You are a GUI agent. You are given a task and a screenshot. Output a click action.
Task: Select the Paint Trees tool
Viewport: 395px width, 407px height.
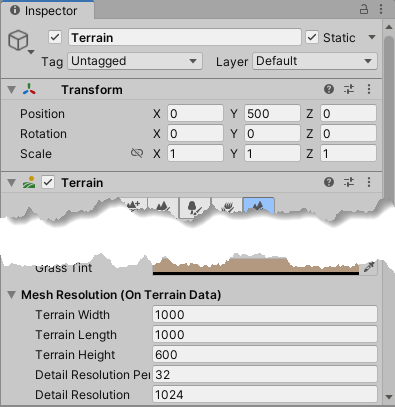(195, 208)
